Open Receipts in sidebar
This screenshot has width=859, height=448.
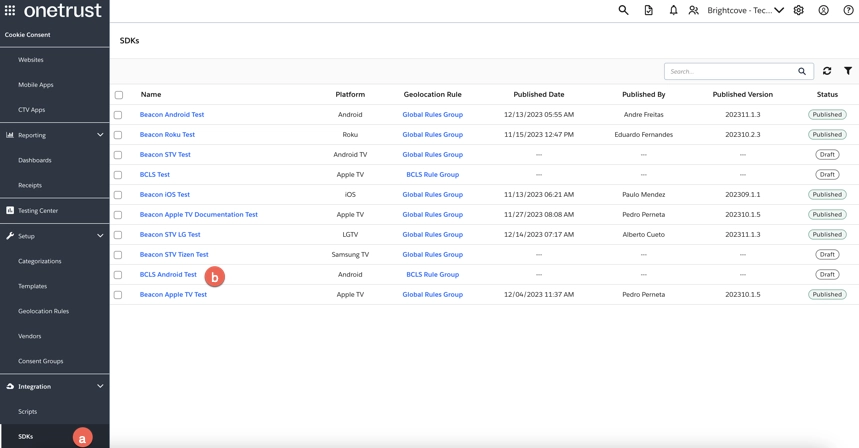click(30, 185)
